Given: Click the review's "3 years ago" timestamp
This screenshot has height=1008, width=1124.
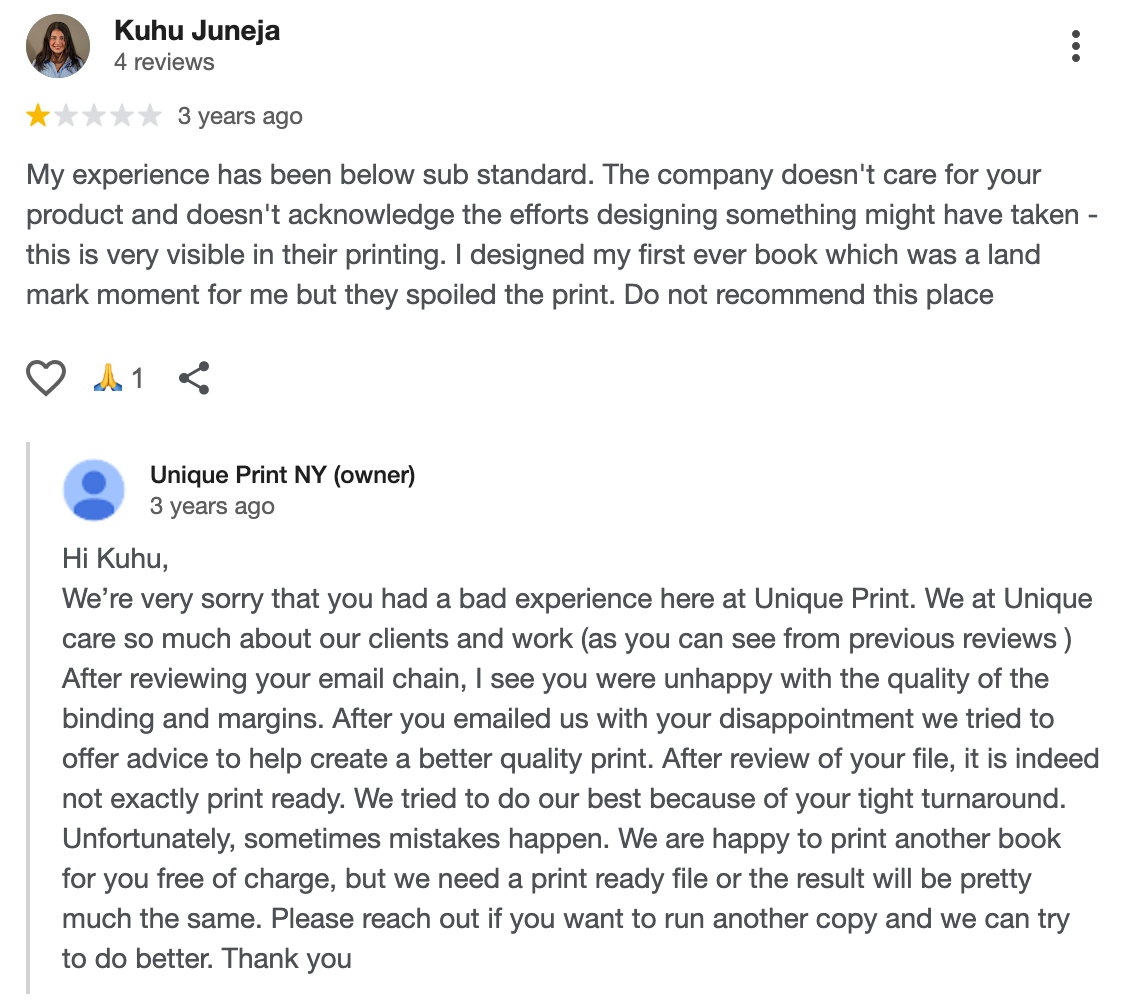Looking at the screenshot, I should pos(240,116).
